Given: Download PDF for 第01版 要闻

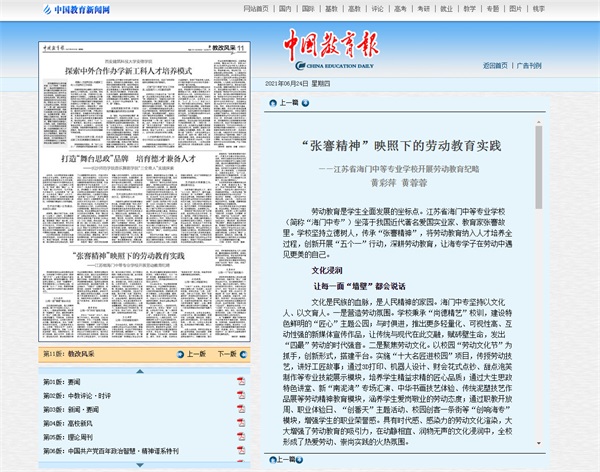Looking at the screenshot, I should (240, 381).
